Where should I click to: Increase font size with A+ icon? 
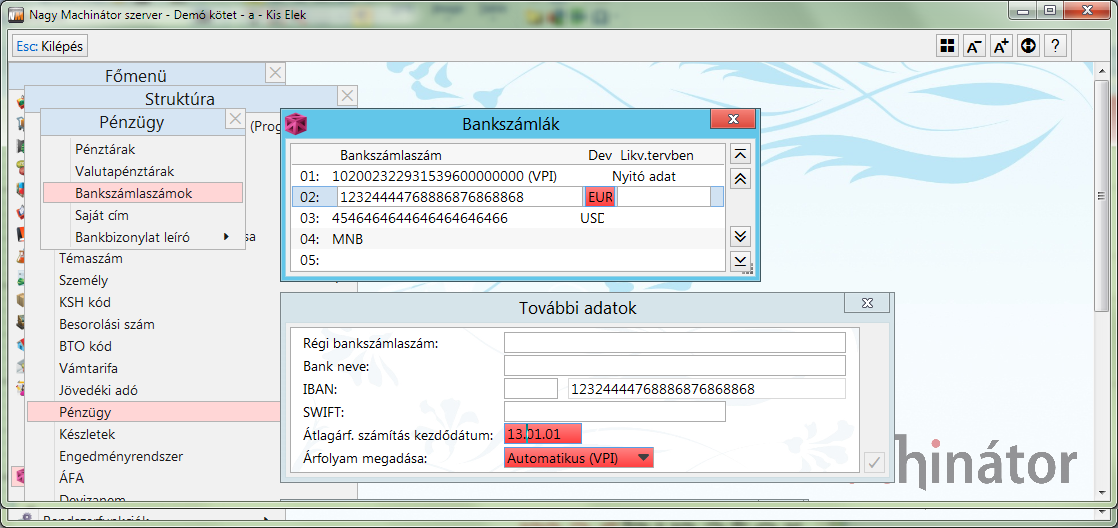pos(1001,46)
